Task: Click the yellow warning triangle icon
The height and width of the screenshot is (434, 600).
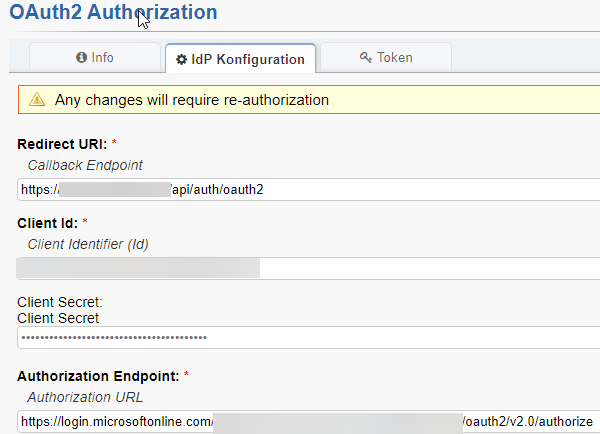Action: point(37,100)
